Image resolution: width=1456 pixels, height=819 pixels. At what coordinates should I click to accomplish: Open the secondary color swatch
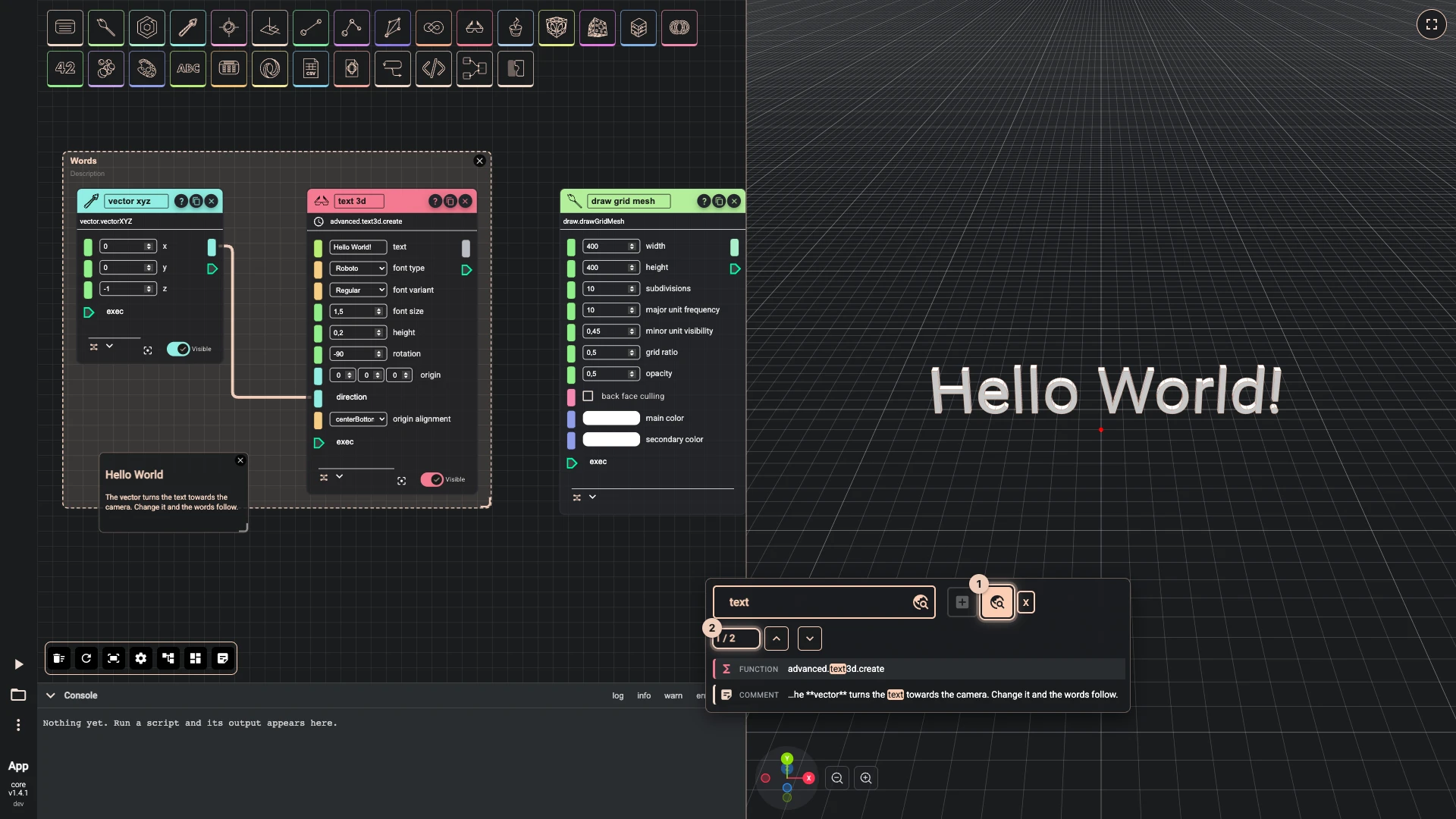click(x=611, y=439)
